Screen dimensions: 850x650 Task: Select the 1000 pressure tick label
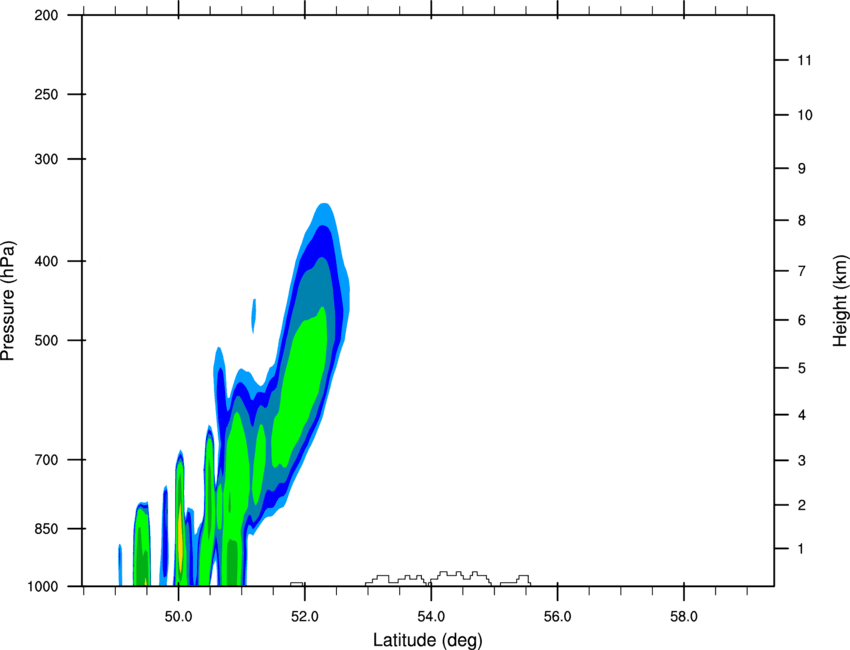coord(42,587)
